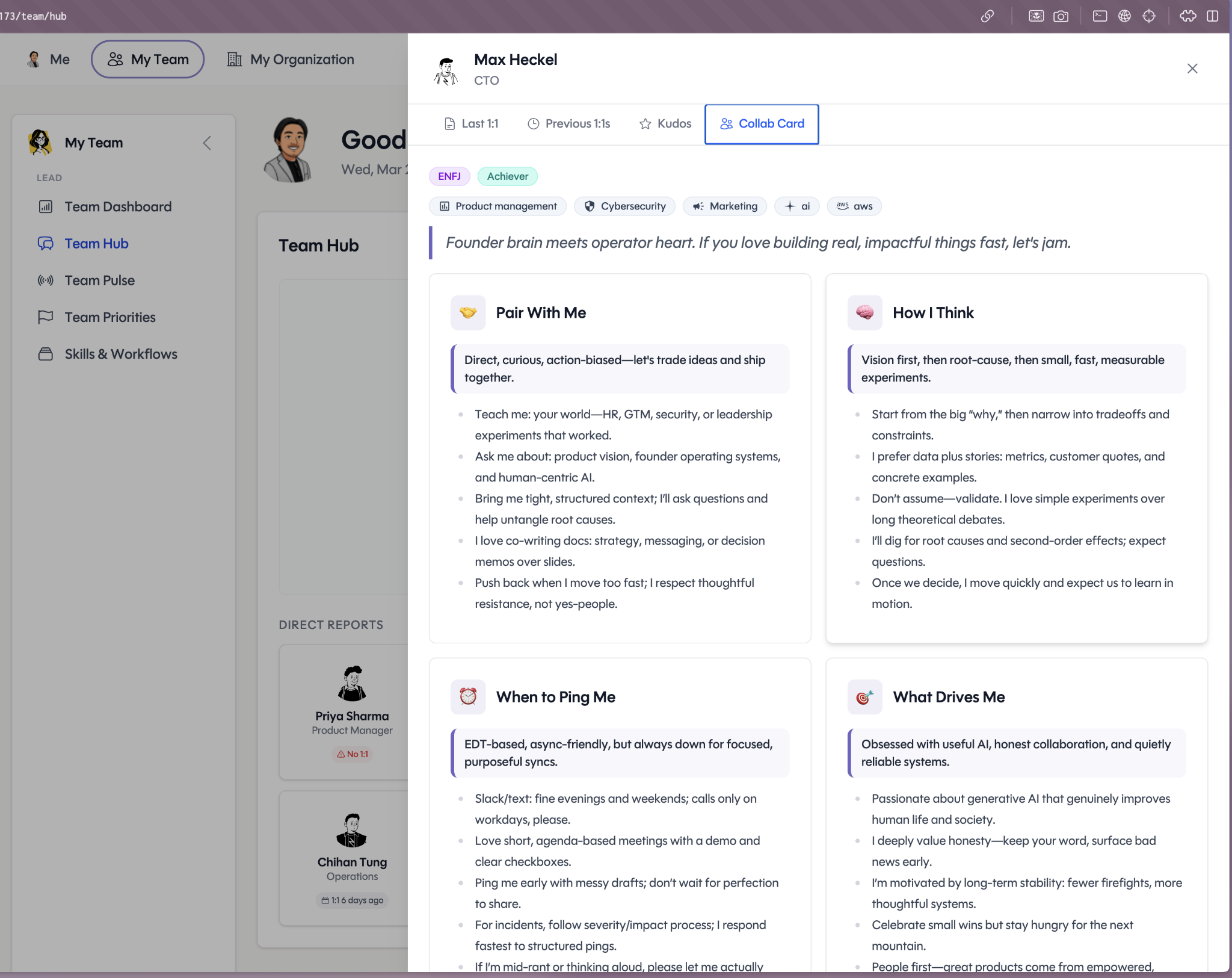Open the Kudos tab
The image size is (1232, 978).
665,124
